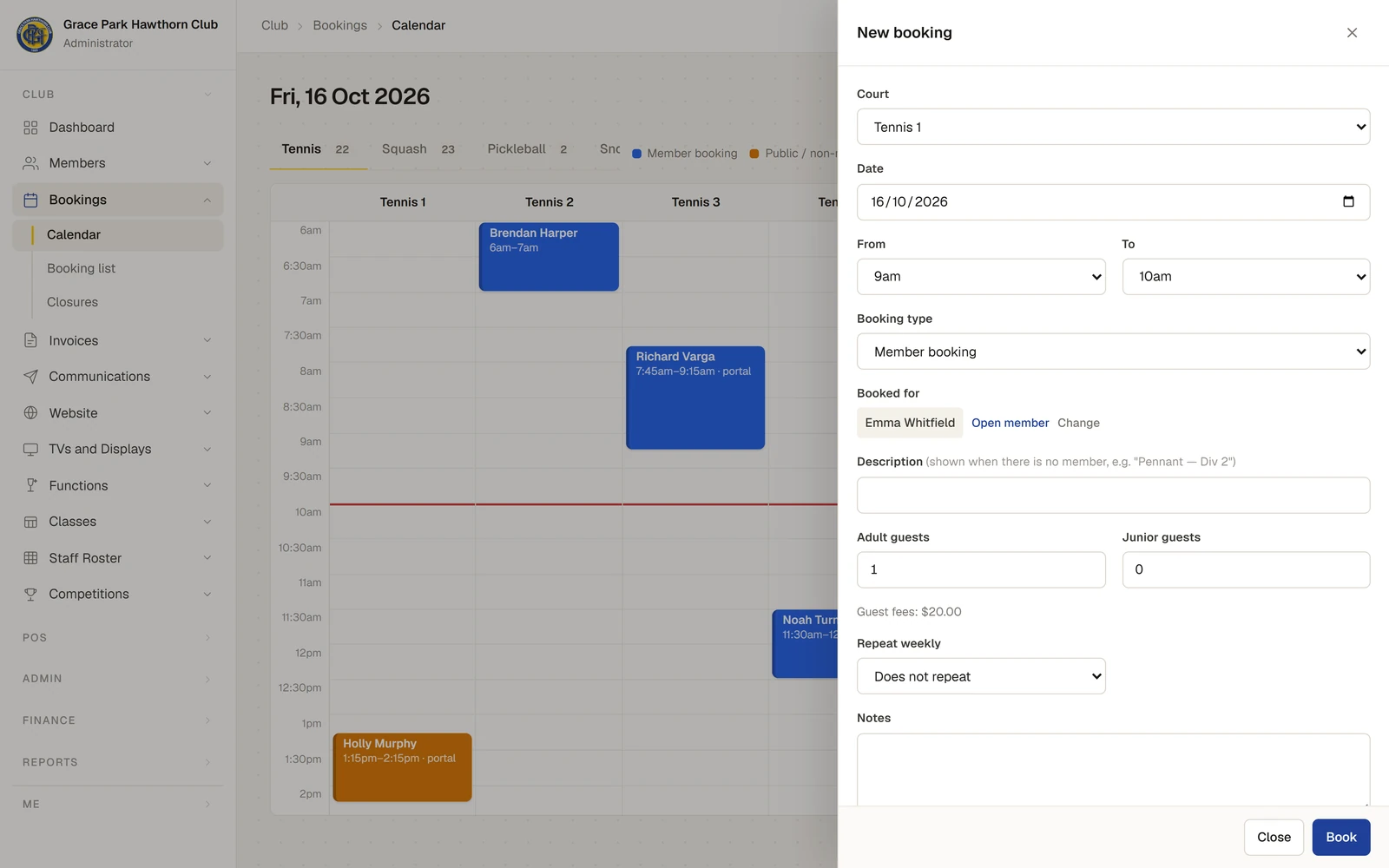Click the Members people icon

click(30, 163)
